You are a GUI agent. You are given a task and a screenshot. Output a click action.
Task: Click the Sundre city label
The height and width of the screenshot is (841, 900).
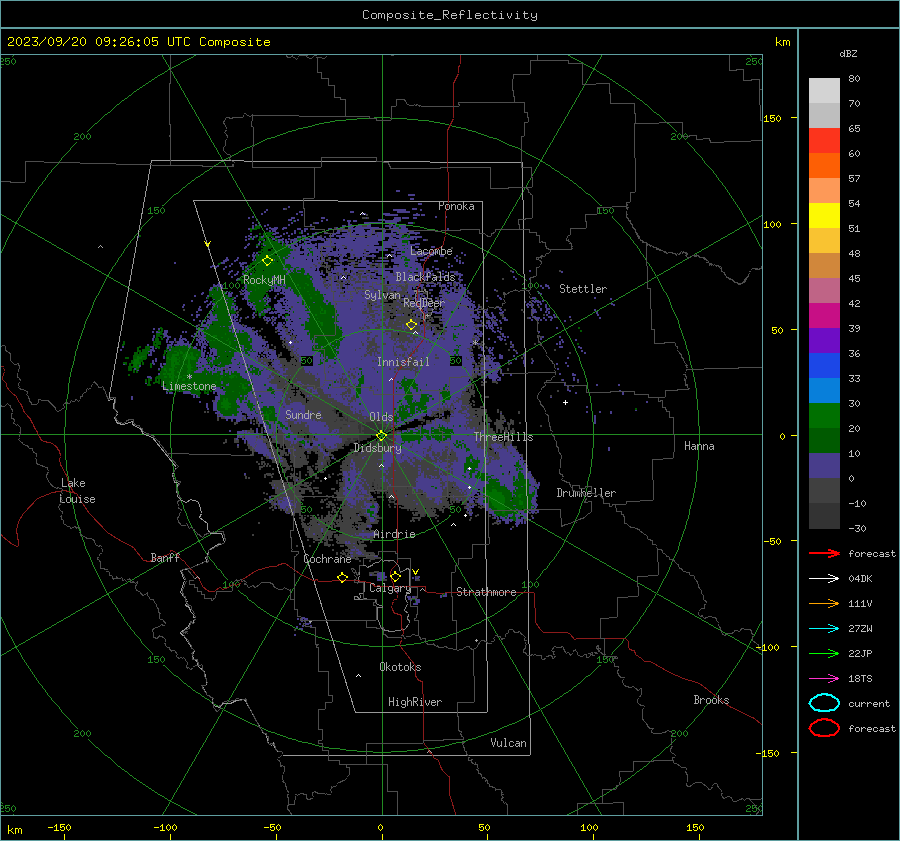pos(303,414)
